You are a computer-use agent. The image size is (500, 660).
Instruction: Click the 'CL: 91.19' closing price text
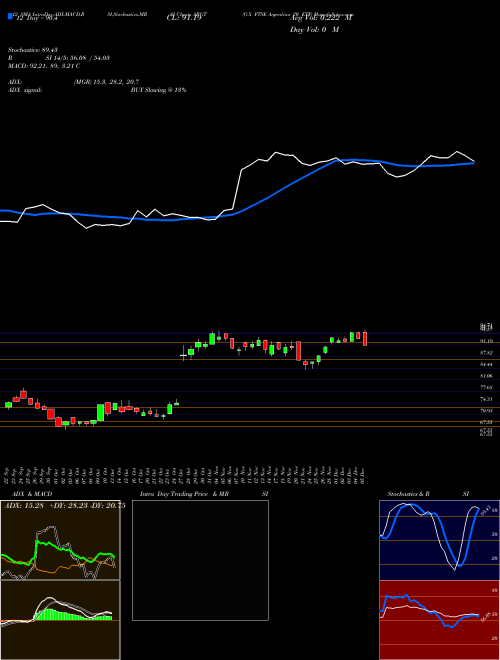pos(185,19)
